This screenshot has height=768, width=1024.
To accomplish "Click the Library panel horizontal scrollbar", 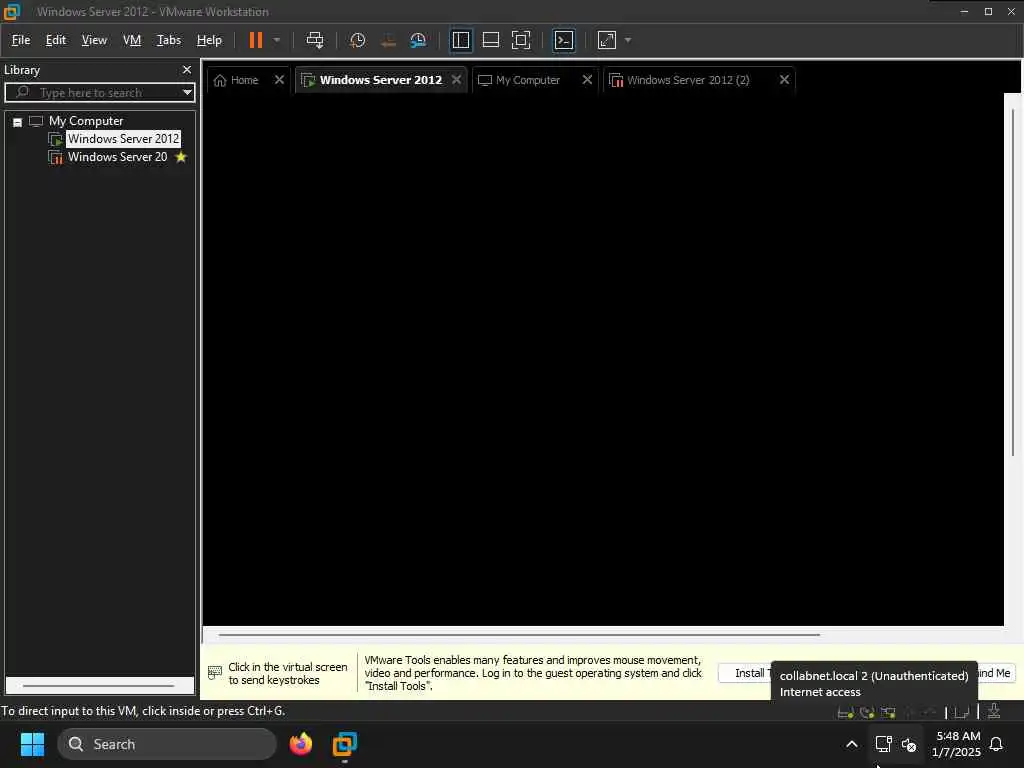I will pyautogui.click(x=99, y=686).
